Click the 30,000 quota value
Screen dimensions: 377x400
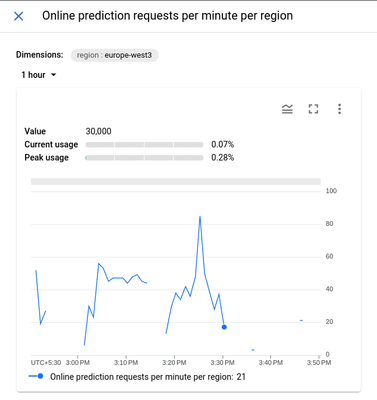tap(98, 131)
